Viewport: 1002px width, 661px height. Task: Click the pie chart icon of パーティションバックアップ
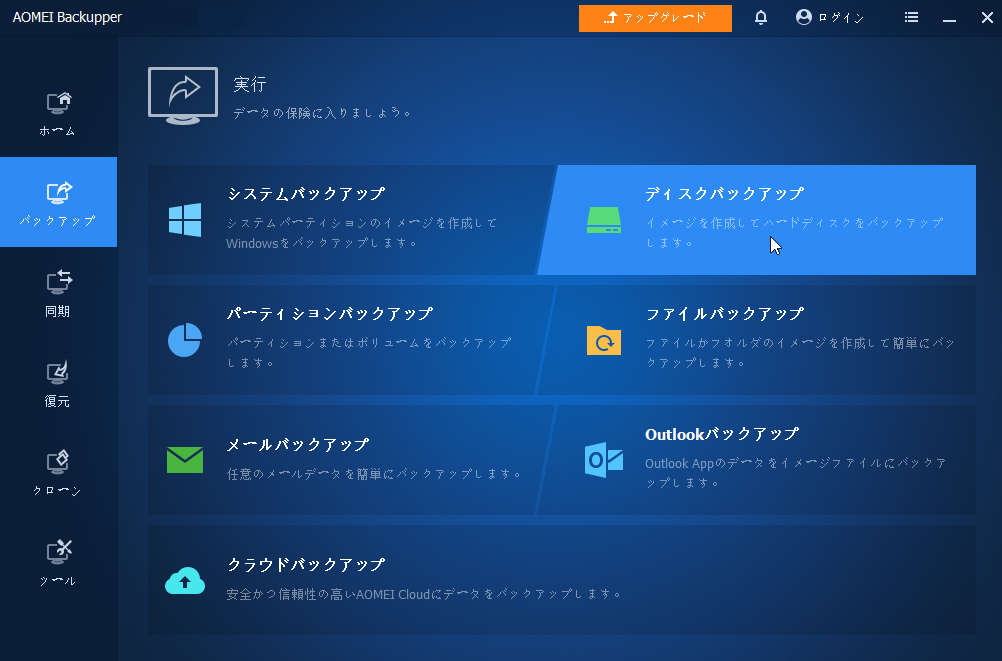click(185, 339)
